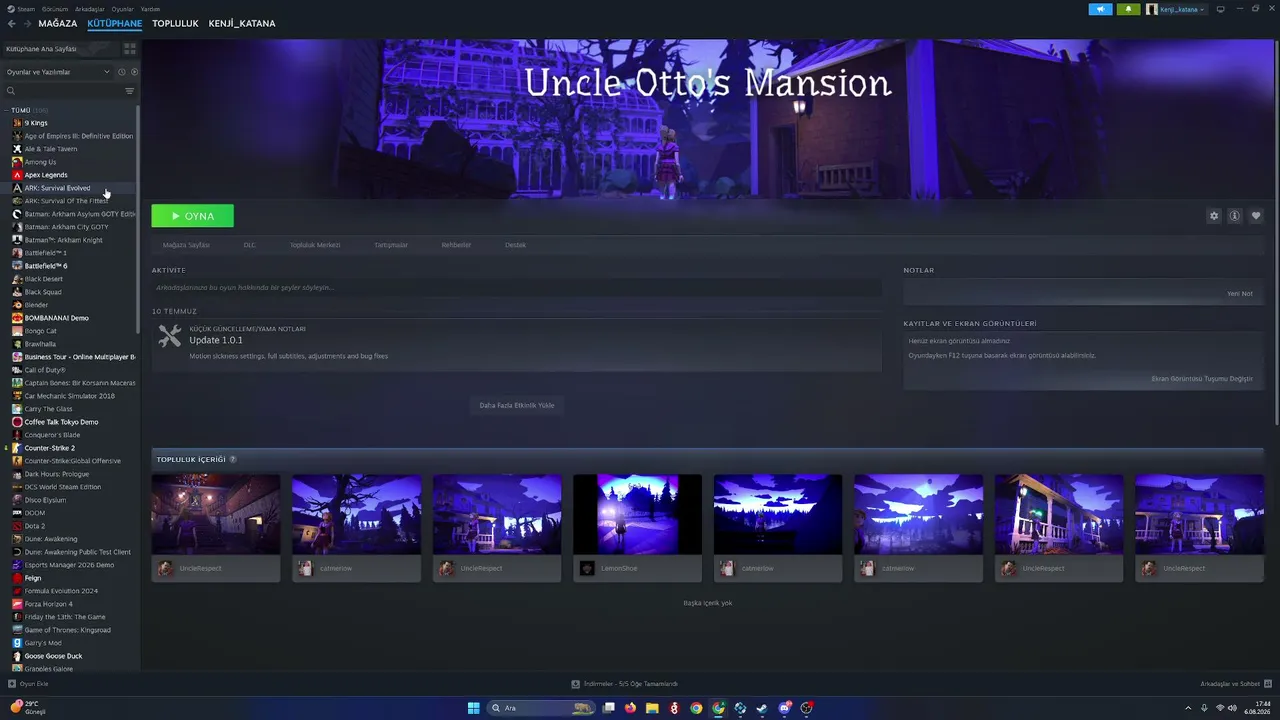This screenshot has height=720, width=1280.
Task: Open the Arkadaşlar menu
Action: (90, 9)
